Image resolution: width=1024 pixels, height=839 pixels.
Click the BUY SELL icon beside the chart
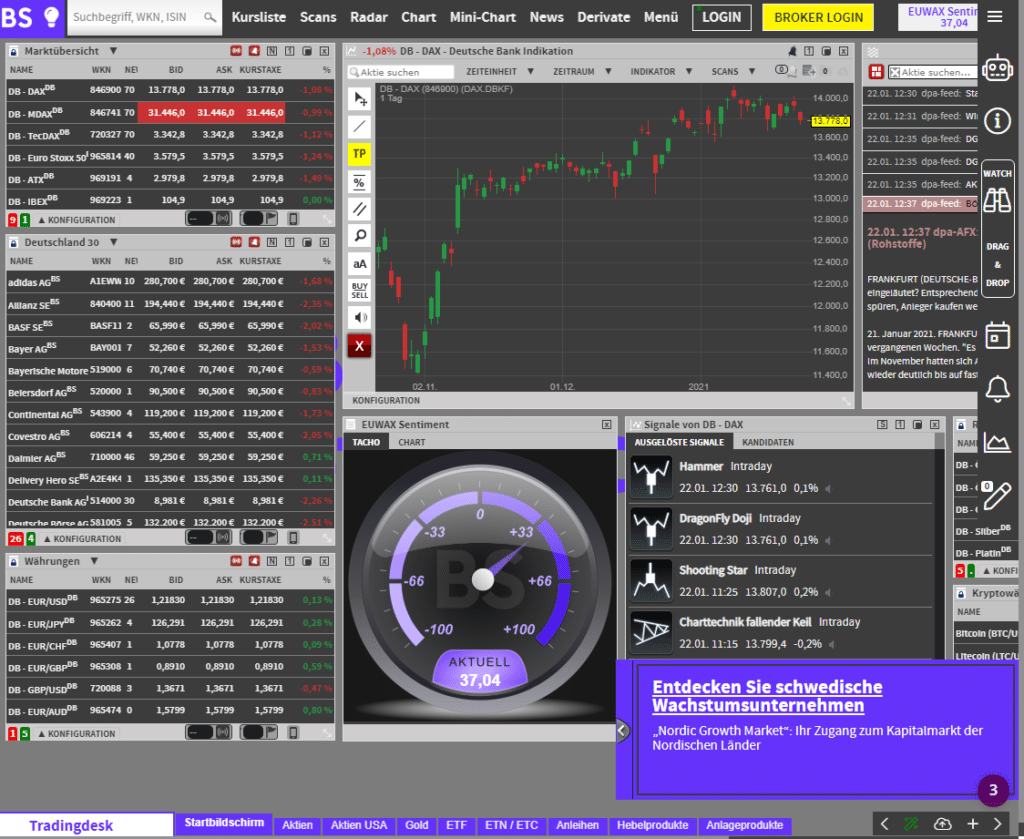pos(358,290)
